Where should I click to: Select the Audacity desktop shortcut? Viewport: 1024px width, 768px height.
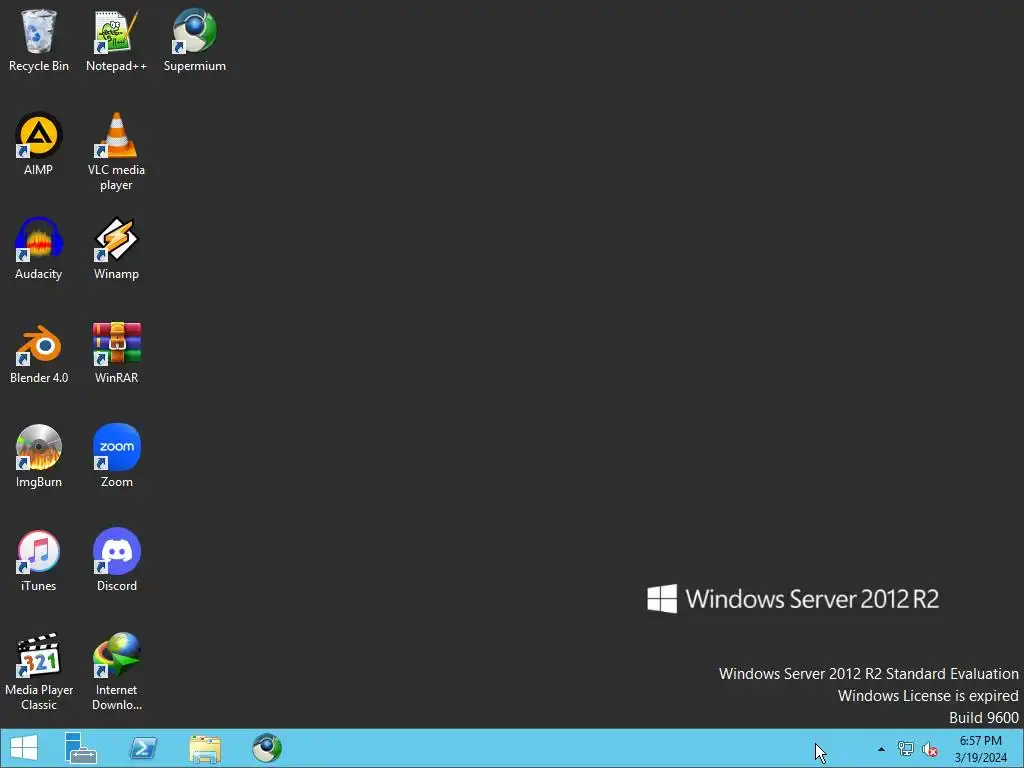pos(39,248)
